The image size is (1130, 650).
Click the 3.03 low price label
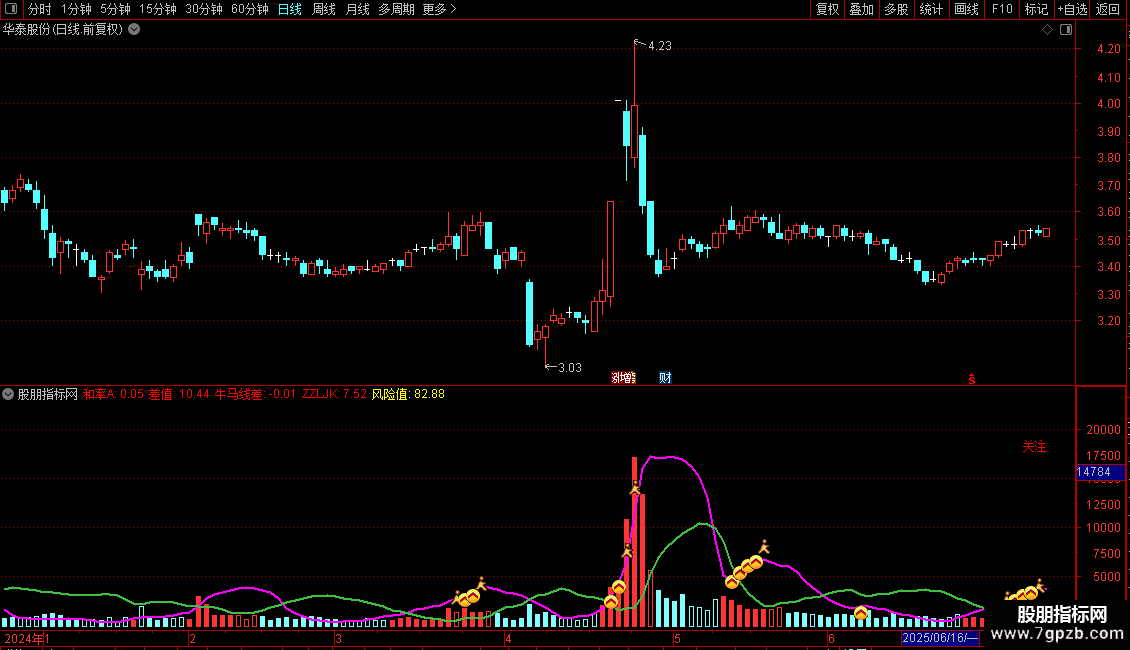(x=569, y=368)
